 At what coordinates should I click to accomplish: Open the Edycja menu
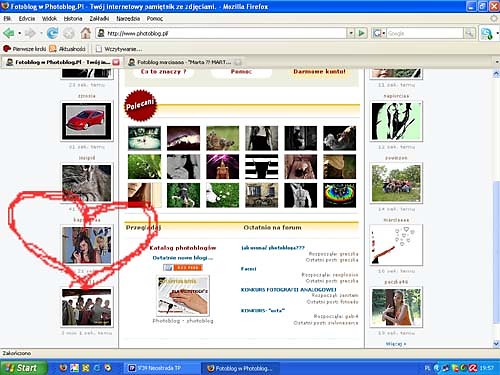[x=27, y=19]
